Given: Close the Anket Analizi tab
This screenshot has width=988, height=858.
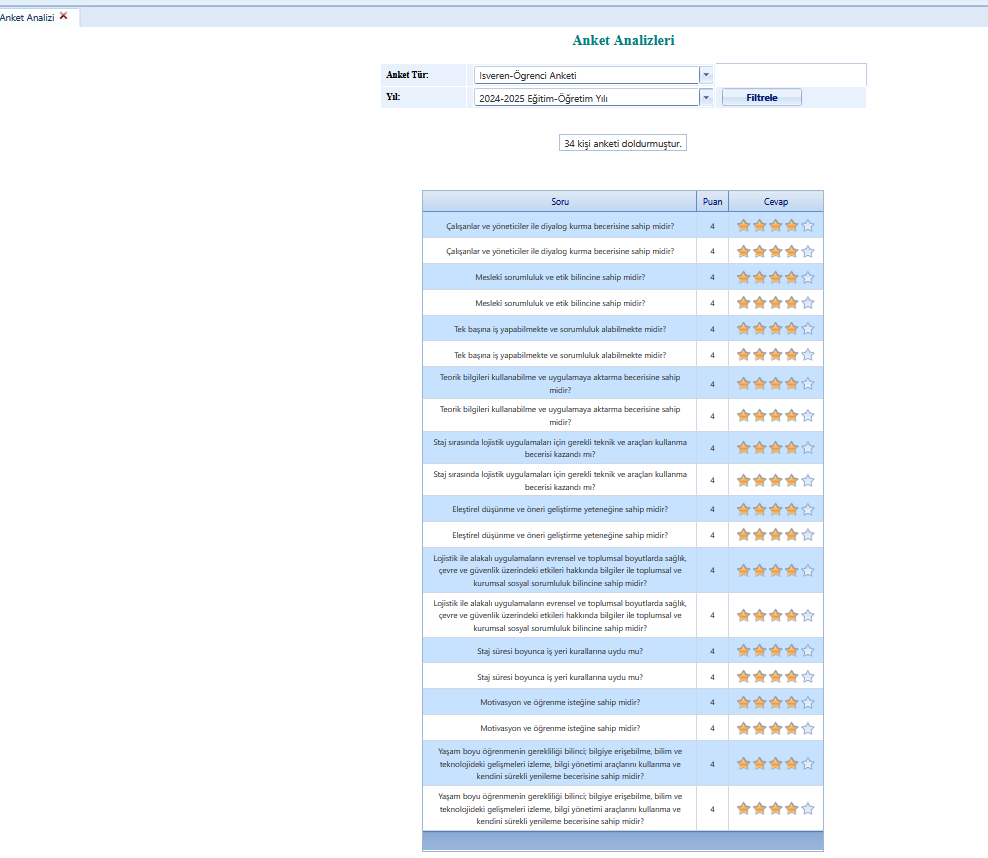Looking at the screenshot, I should click(x=64, y=16).
